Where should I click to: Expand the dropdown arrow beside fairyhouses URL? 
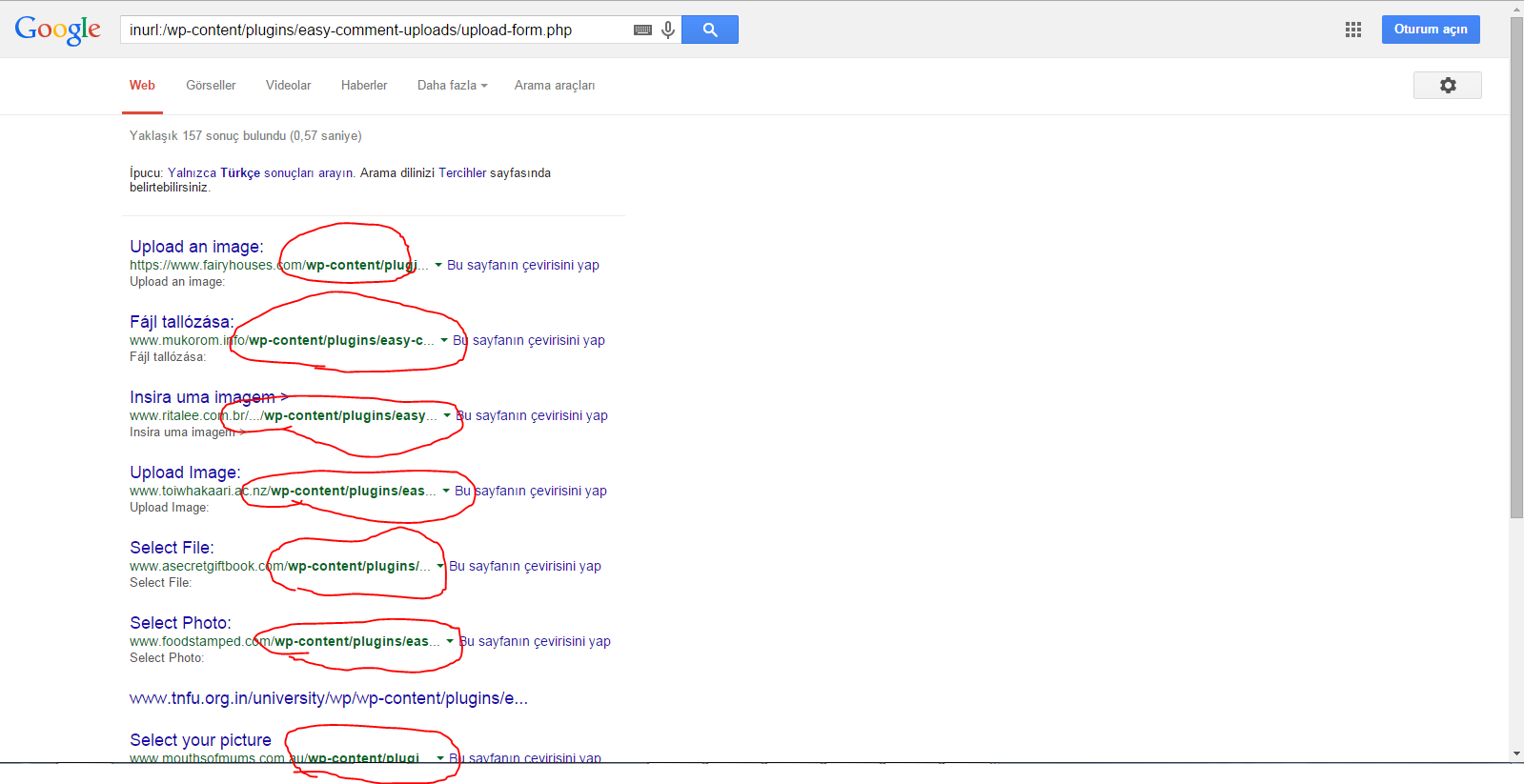(x=438, y=265)
